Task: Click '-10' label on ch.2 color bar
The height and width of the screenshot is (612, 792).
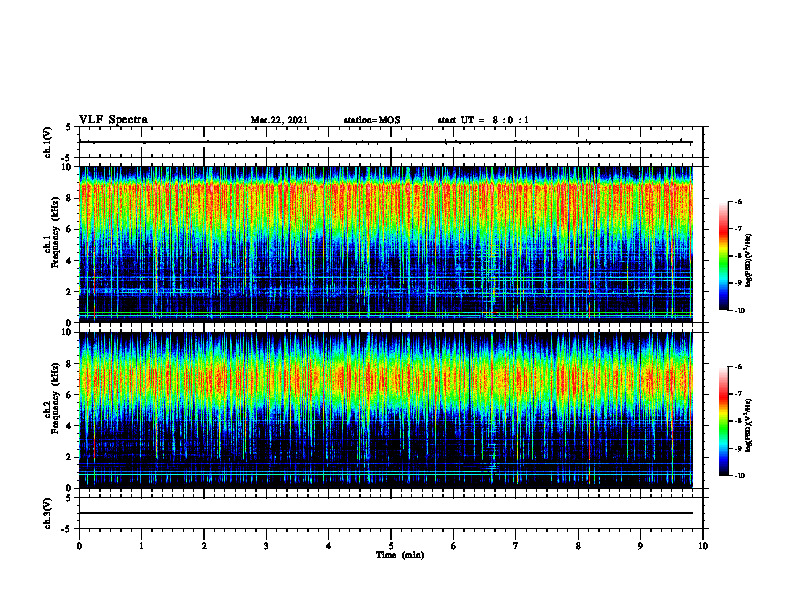Action: [739, 476]
